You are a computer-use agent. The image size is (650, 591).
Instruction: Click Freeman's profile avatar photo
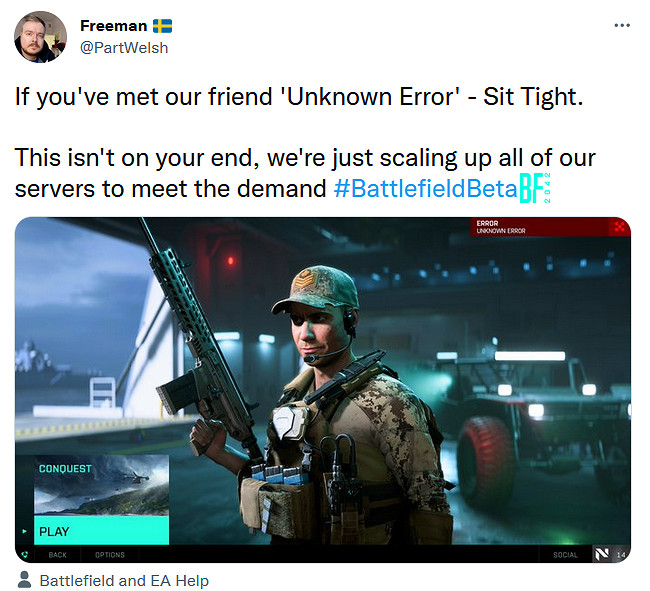tap(40, 37)
